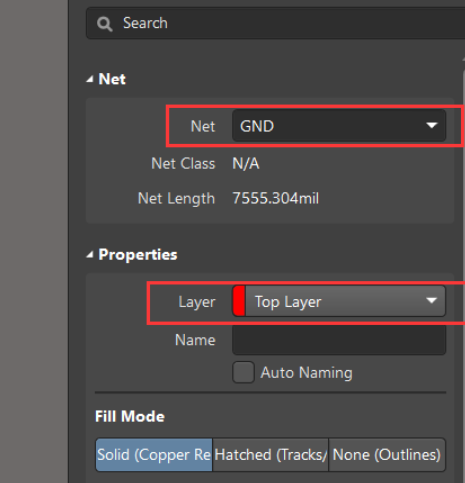This screenshot has height=483, width=465.
Task: Collapse the Properties section
Action: (x=89, y=255)
